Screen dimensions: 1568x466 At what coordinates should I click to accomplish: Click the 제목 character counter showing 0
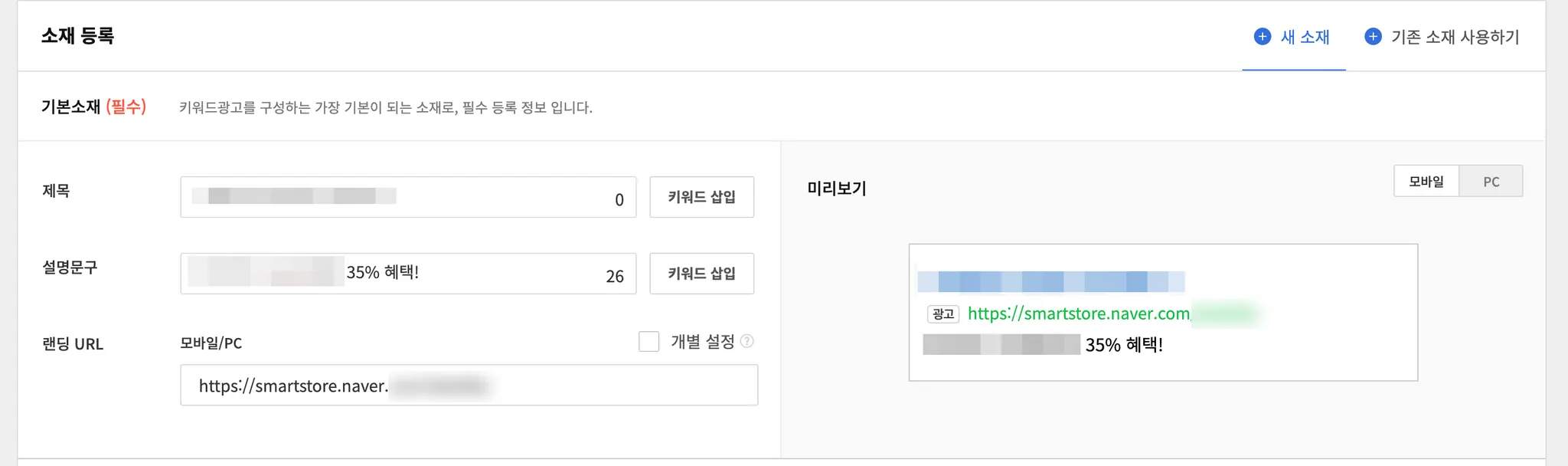tap(619, 200)
